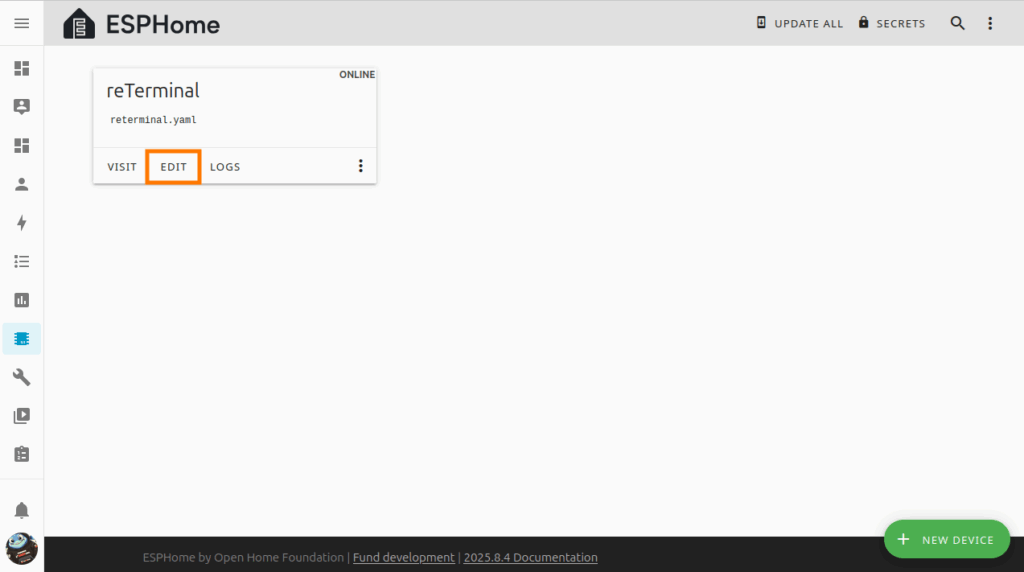Open the notifications bell icon
Image resolution: width=1024 pixels, height=572 pixels.
tap(22, 510)
